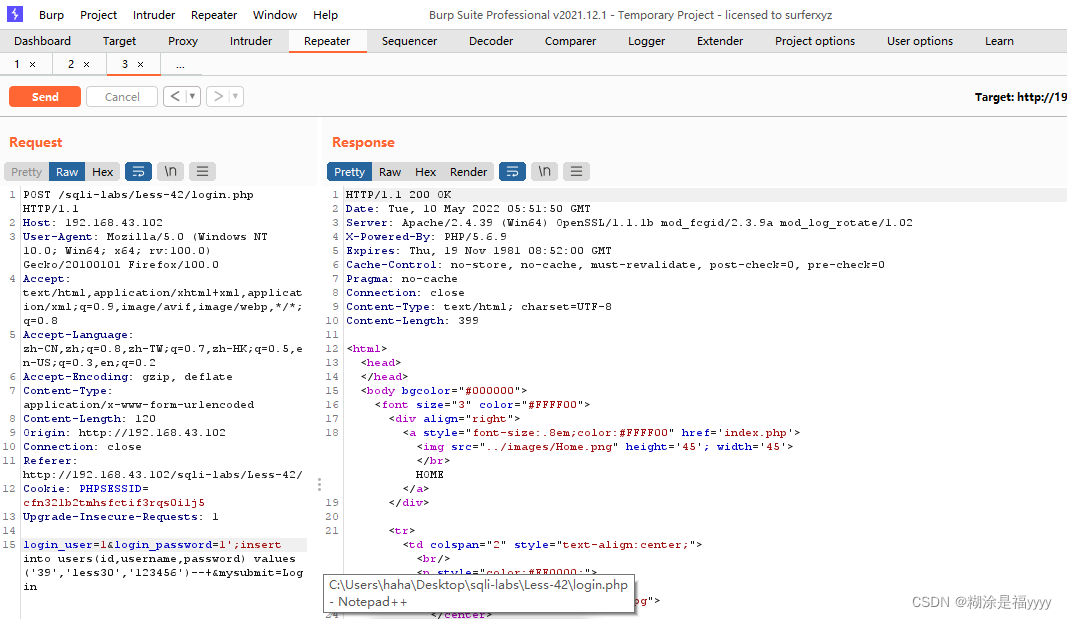Viewport: 1067px width, 619px height.
Task: Click the Host: 192.168.43.102 header
Action: [93, 222]
